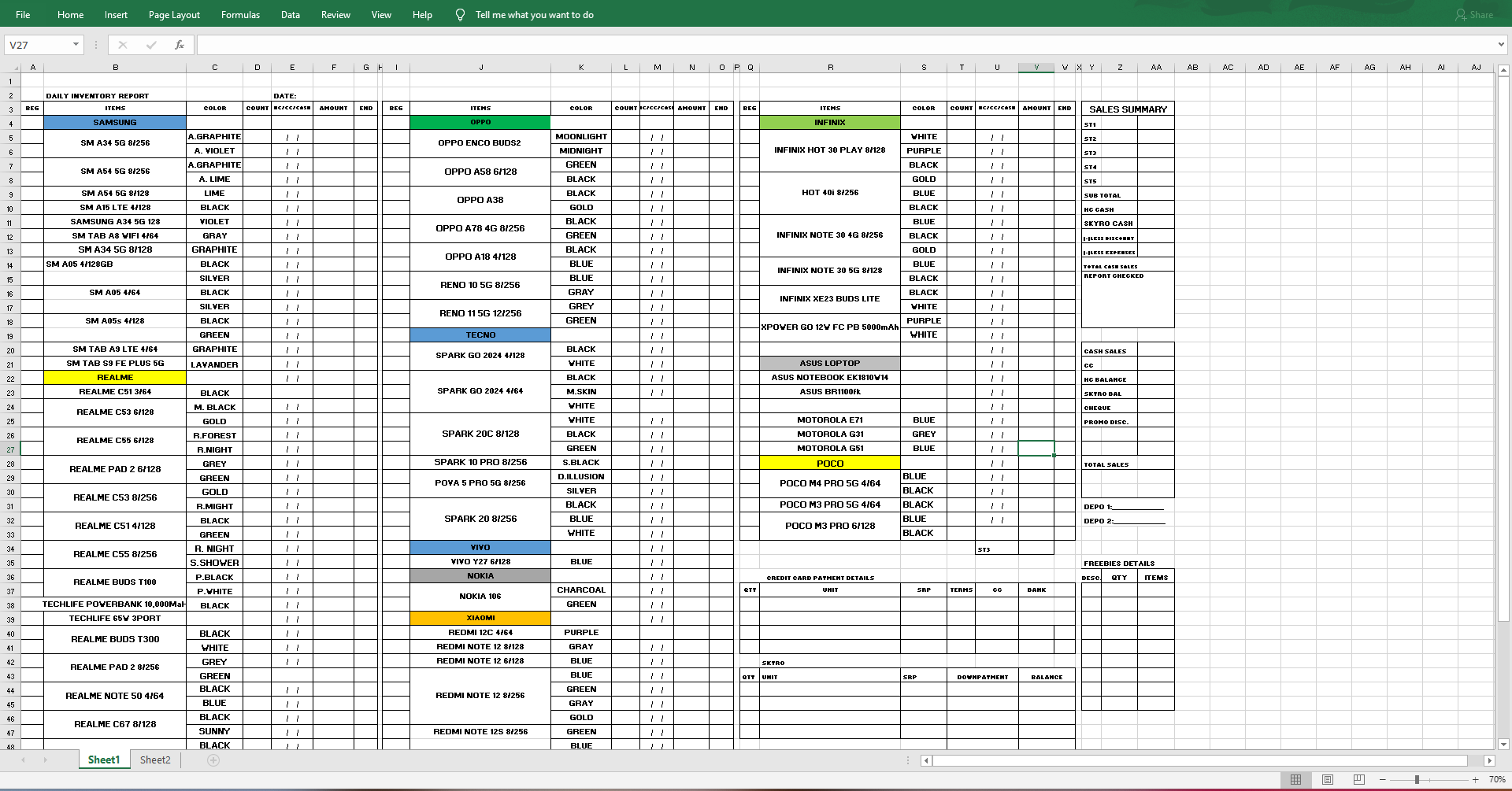
Task: Open the Review ribbon tab
Action: 335,15
